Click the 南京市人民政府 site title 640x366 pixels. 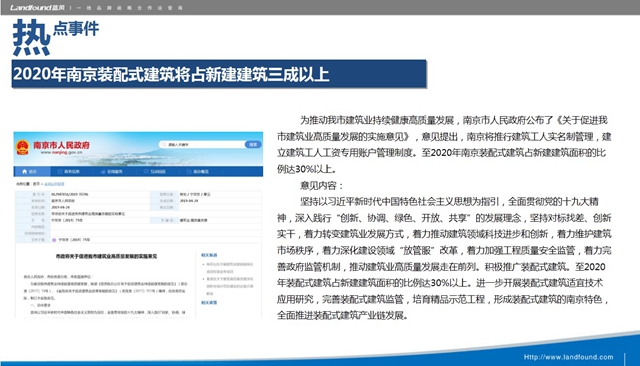tap(61, 145)
